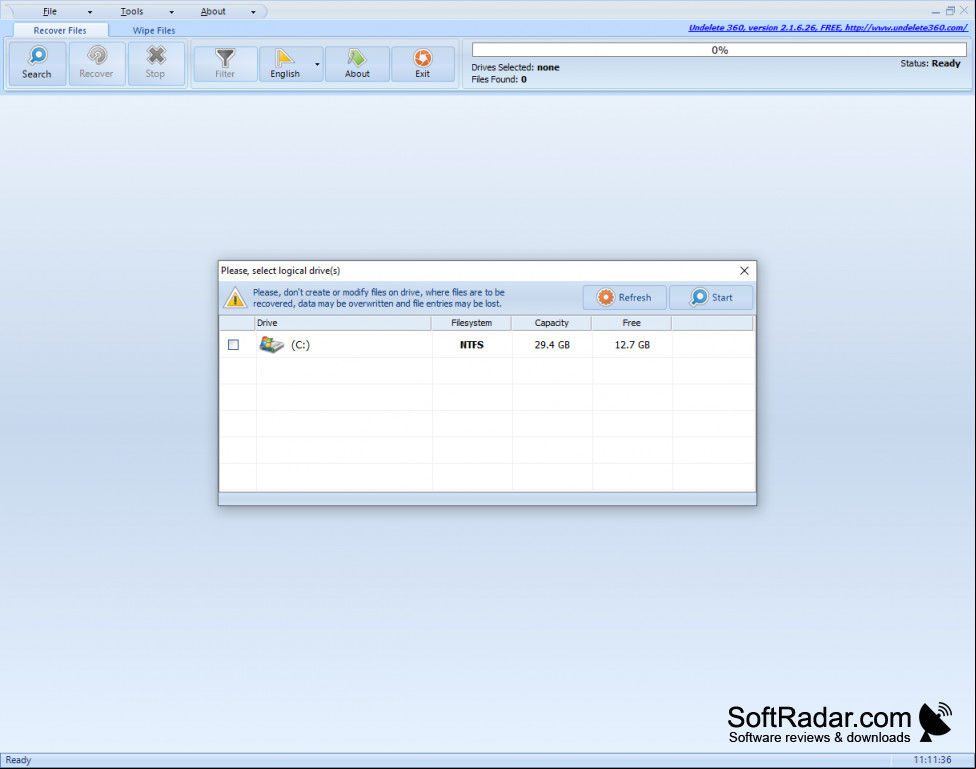Screen dimensions: 976x769
Task: Select the 29.4 GB capacity cell
Action: point(552,344)
